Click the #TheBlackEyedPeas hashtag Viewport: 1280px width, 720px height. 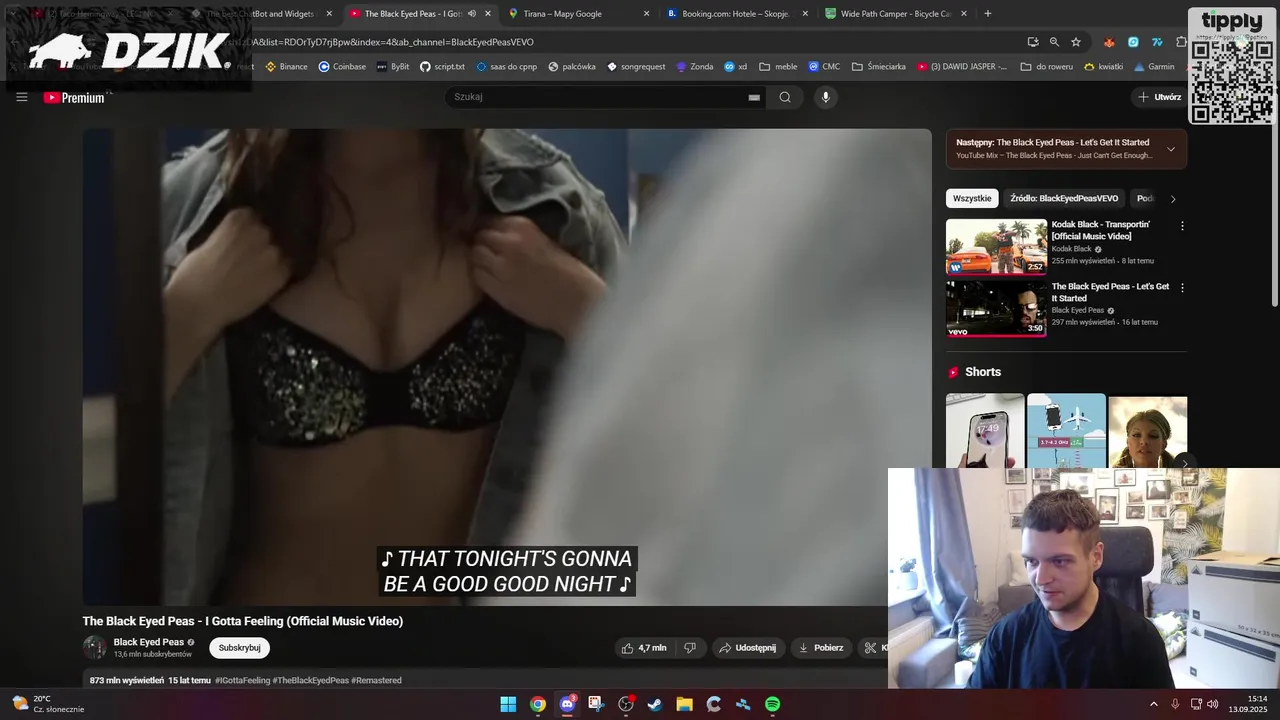(x=311, y=680)
